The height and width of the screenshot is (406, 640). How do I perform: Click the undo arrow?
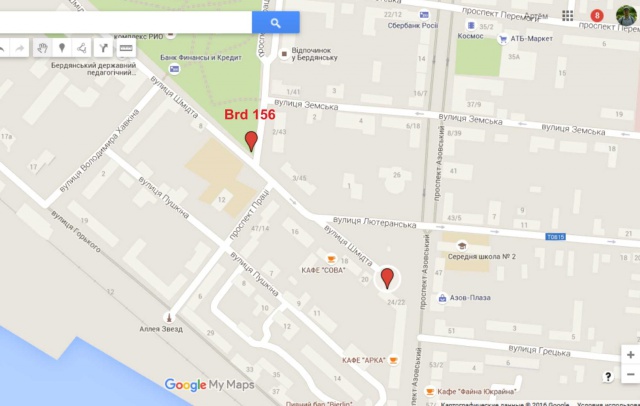pyautogui.click(x=3, y=48)
